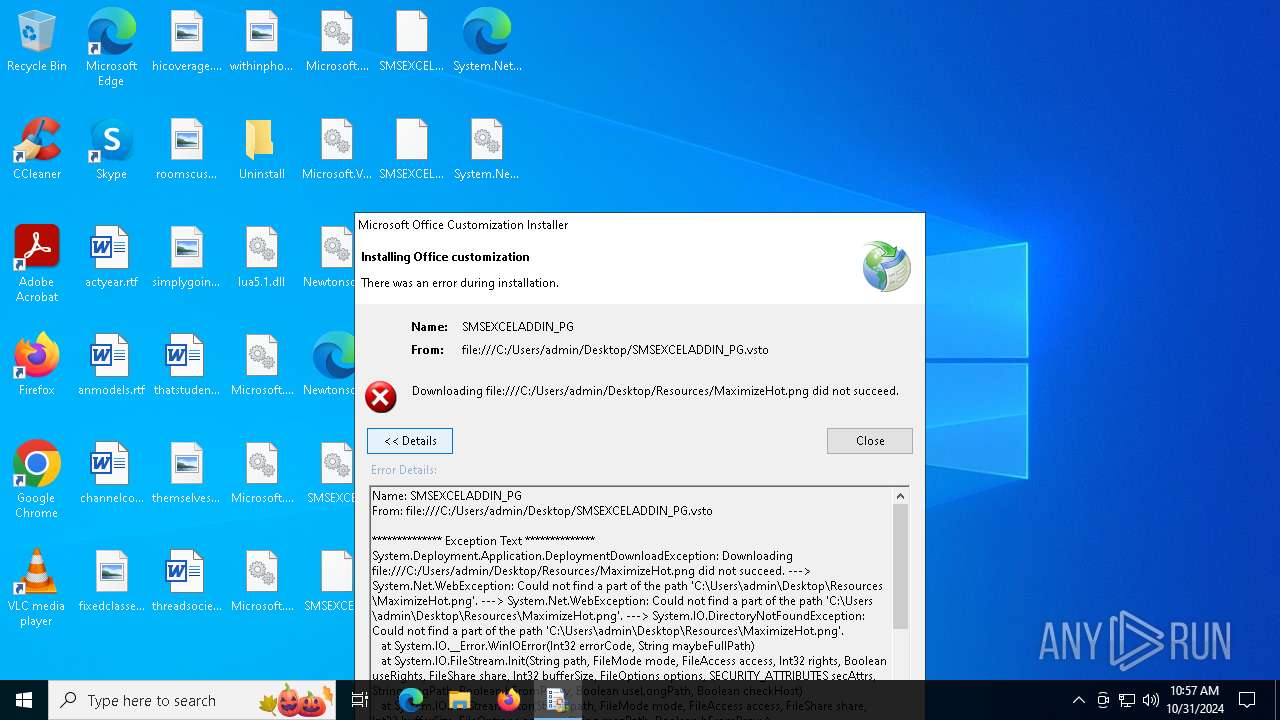Click inside the Error Details text box
This screenshot has height=720, width=1280.
pos(631,585)
